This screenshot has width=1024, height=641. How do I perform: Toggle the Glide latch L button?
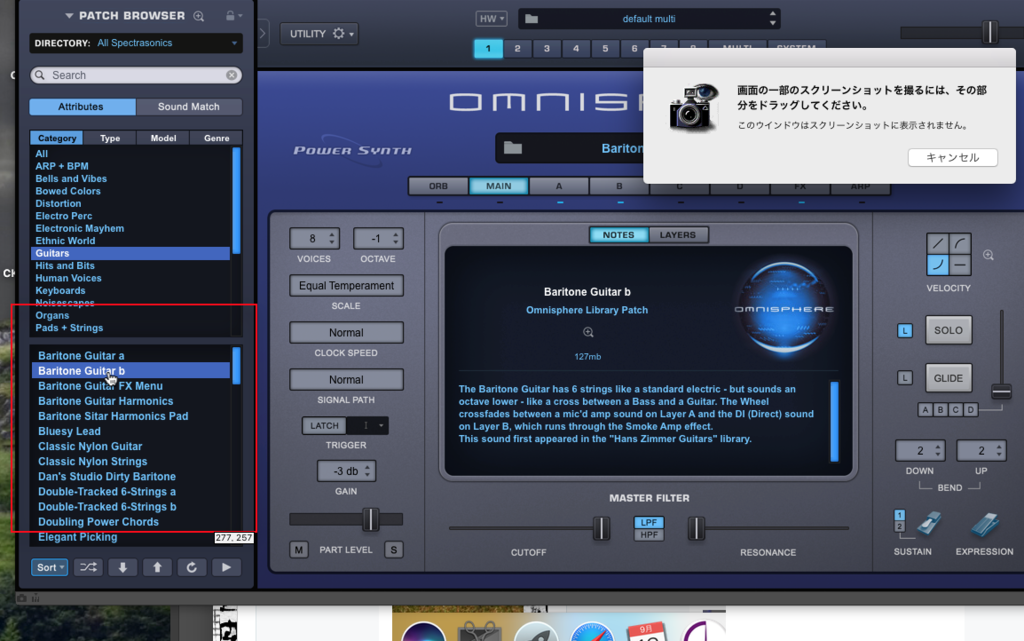(904, 378)
